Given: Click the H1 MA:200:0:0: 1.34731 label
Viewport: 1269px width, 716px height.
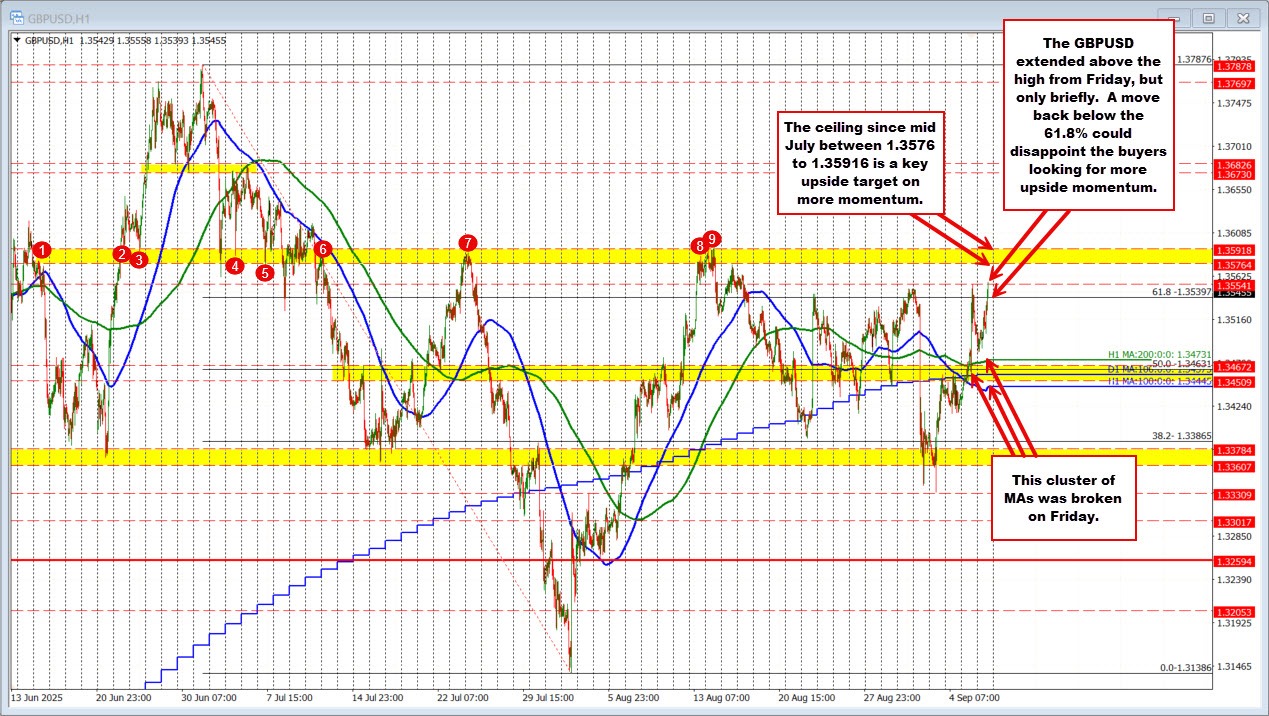Looking at the screenshot, I should 1159,354.
